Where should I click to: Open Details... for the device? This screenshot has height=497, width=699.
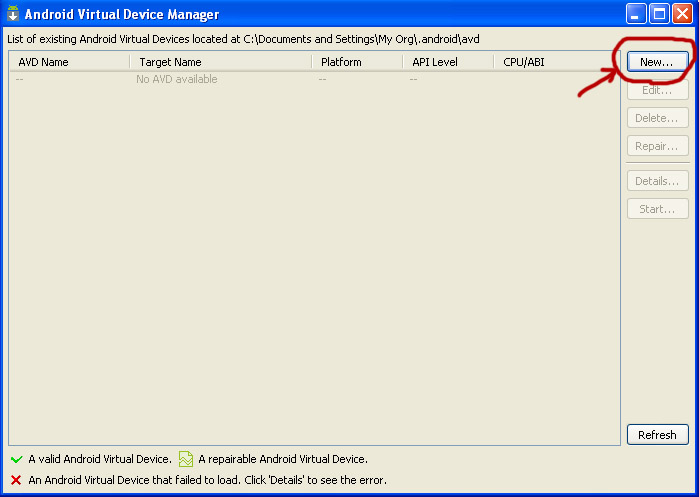(x=657, y=181)
